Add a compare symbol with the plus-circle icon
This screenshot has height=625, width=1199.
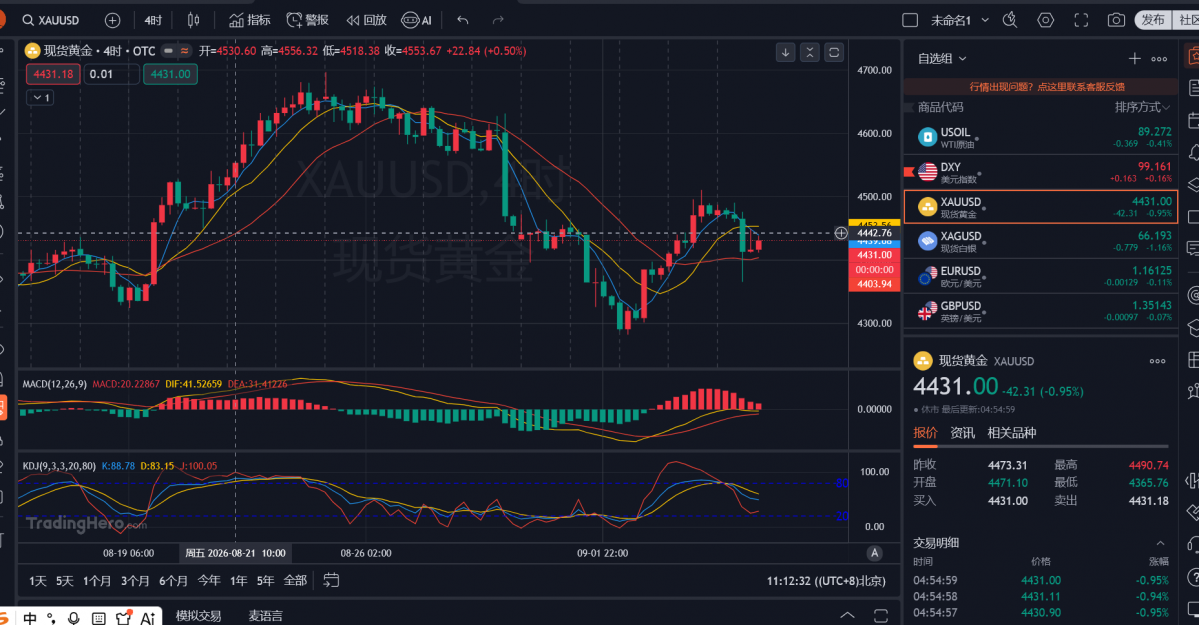(x=112, y=20)
